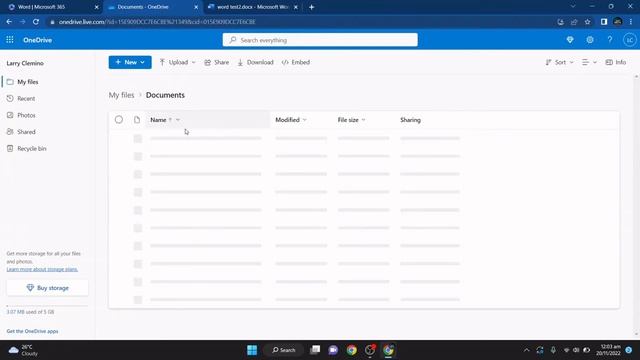
Task: Open the browser side panel icon
Action: [604, 22]
